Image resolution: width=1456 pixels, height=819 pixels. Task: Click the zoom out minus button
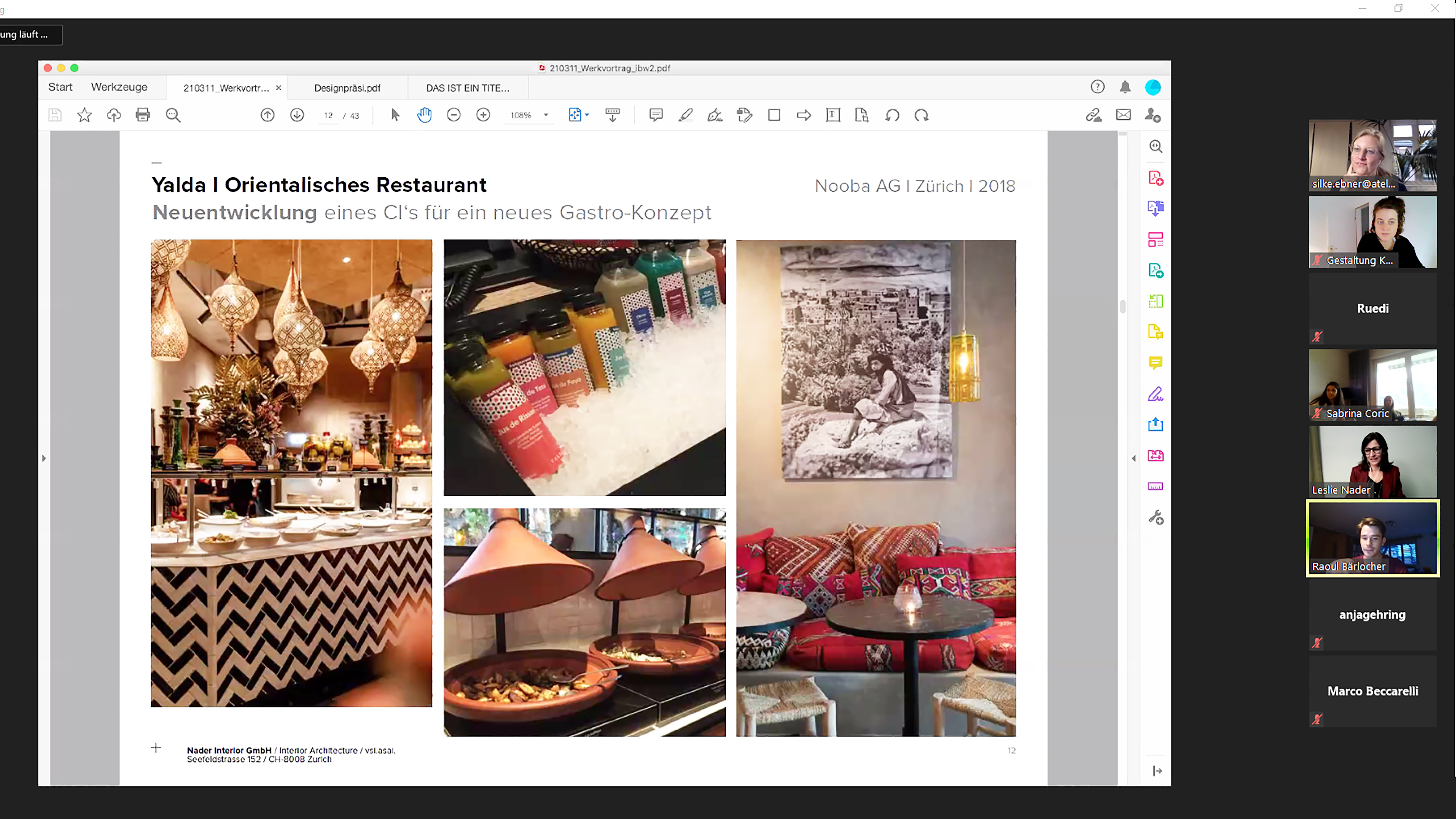click(x=453, y=115)
